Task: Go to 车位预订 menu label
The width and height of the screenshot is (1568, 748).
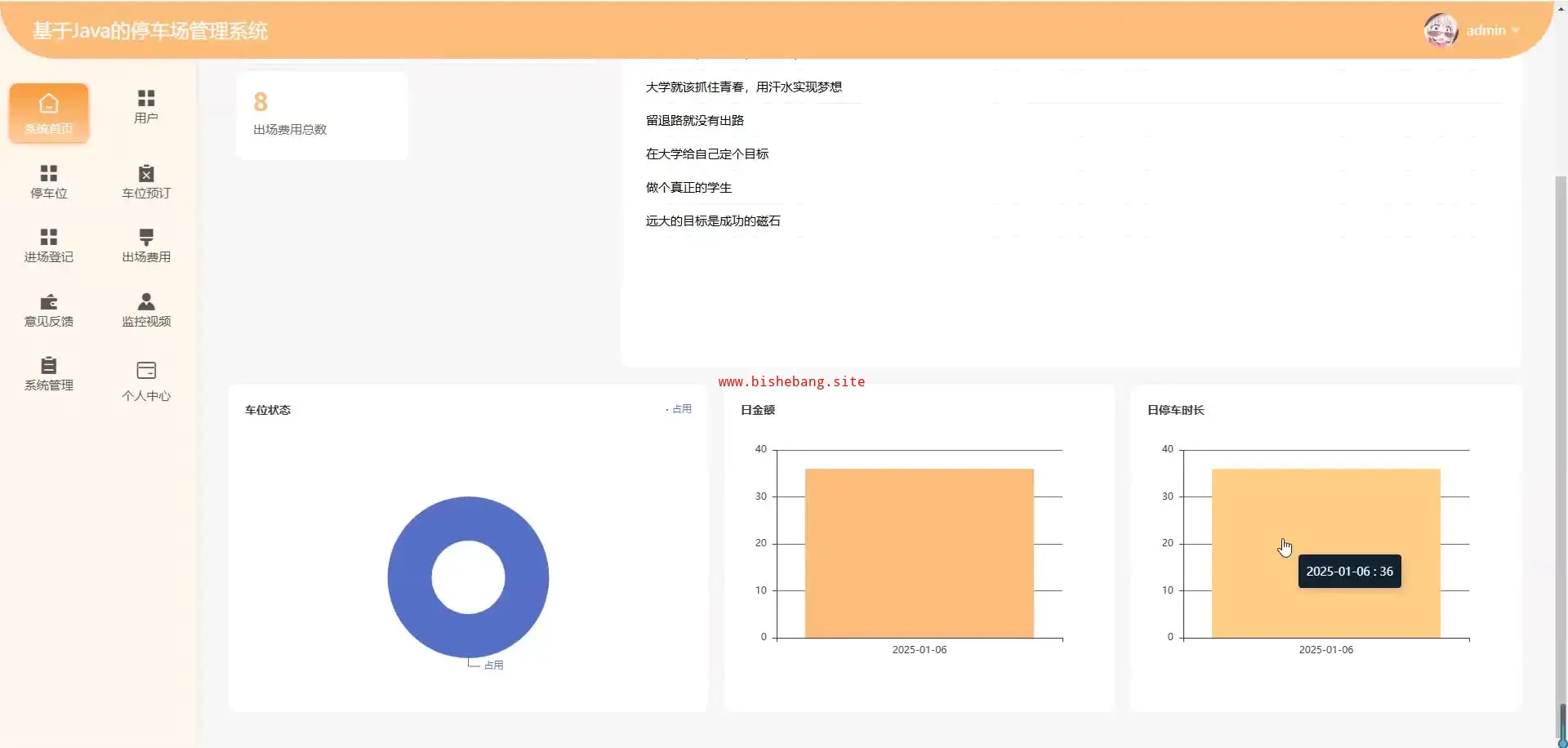Action: click(x=146, y=194)
